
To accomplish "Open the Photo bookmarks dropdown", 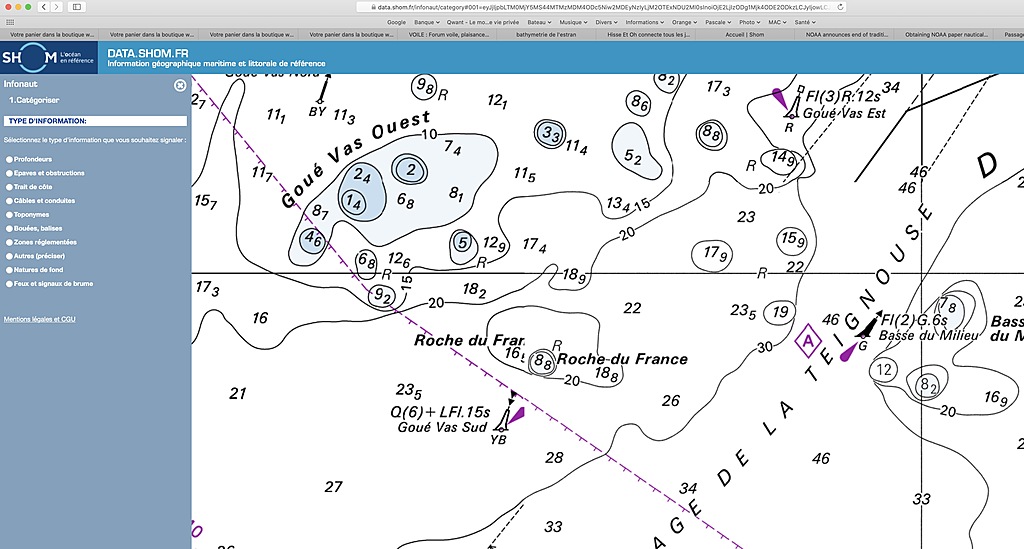I will [x=750, y=22].
